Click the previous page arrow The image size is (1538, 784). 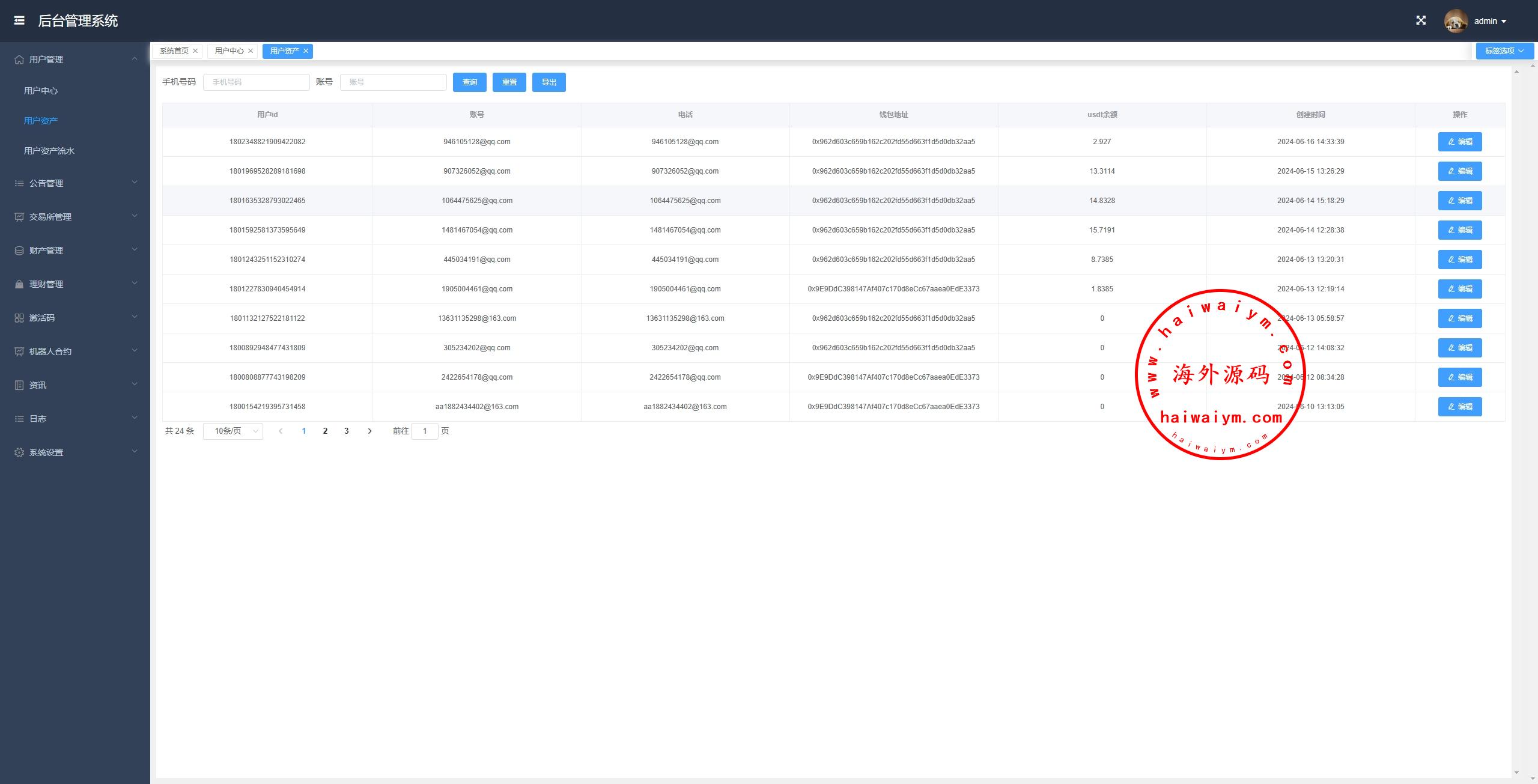click(x=281, y=431)
